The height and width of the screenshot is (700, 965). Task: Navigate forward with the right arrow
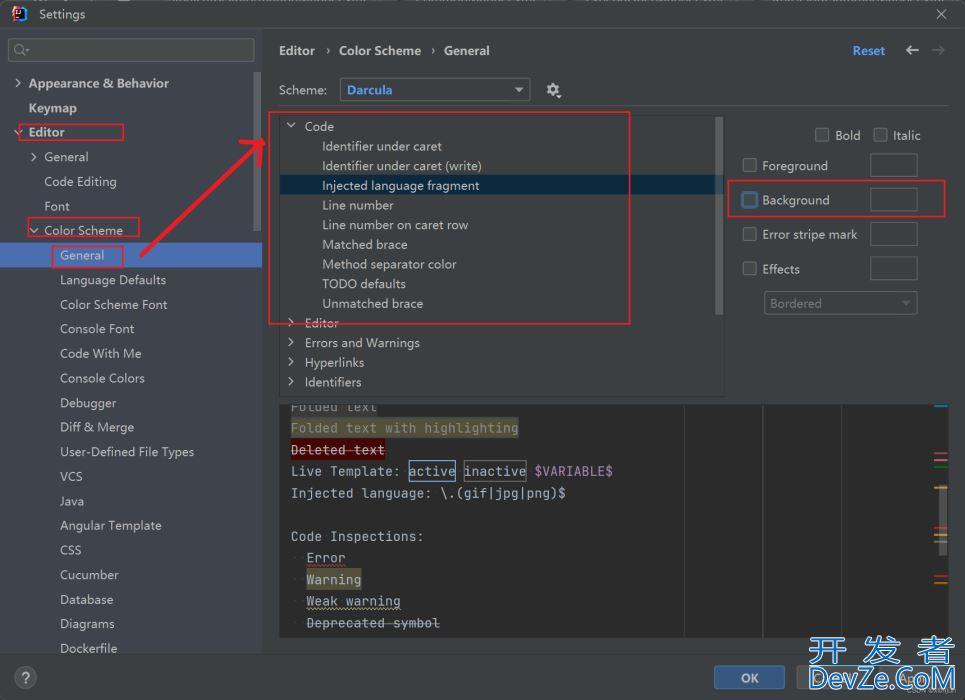pyautogui.click(x=938, y=50)
